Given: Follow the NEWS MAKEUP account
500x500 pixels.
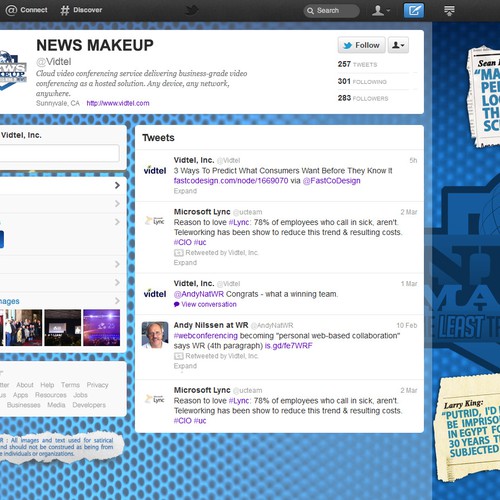Looking at the screenshot, I should point(362,45).
